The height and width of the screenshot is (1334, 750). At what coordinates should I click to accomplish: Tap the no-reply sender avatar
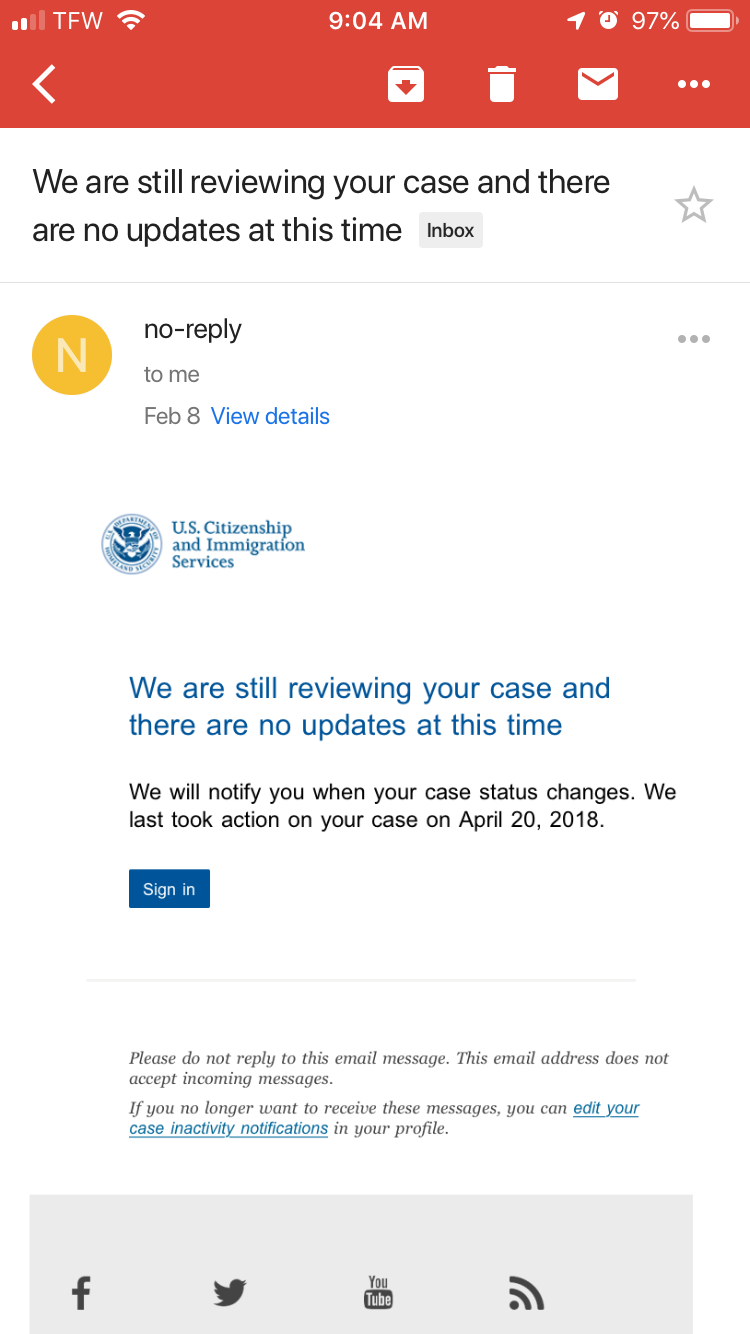coord(72,355)
